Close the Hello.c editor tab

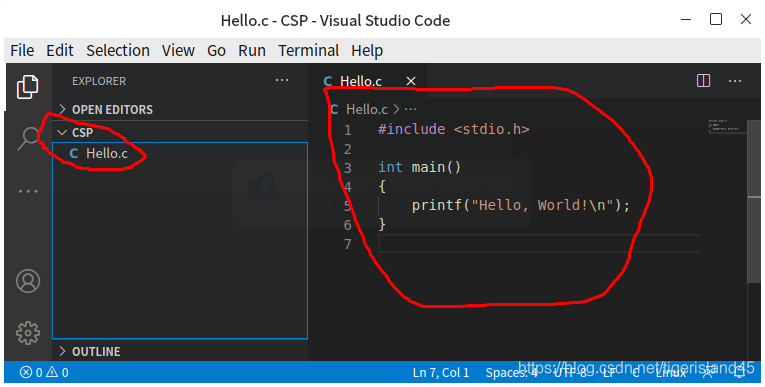[x=411, y=81]
